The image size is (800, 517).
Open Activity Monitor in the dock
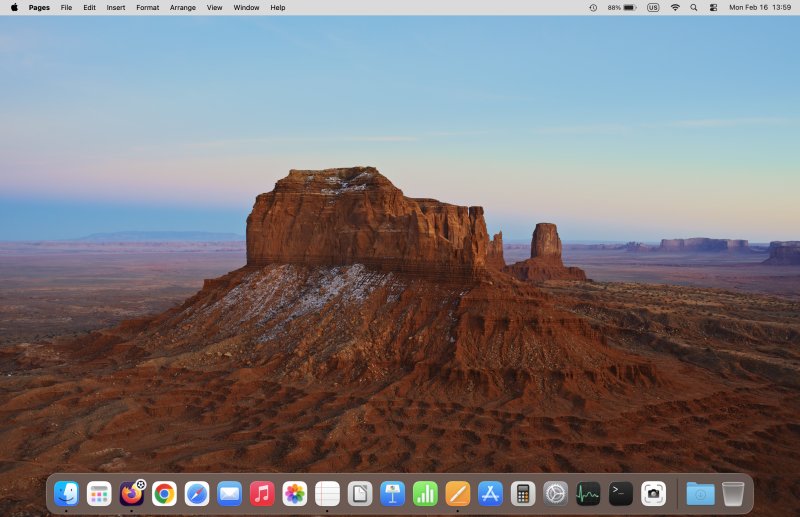[x=588, y=493]
